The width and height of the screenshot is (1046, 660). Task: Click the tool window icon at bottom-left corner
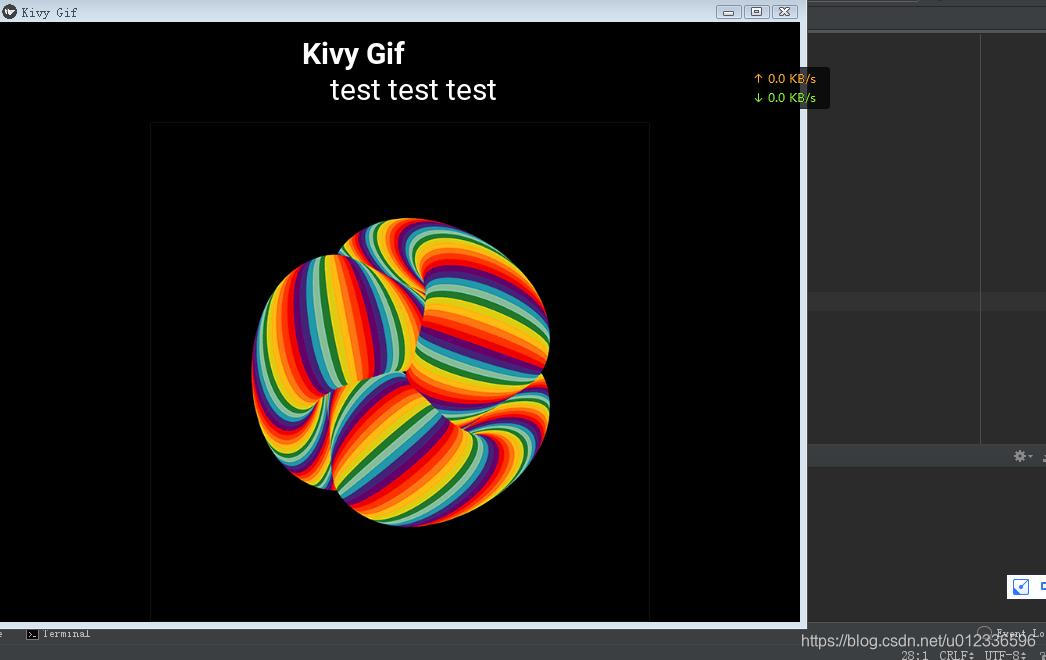click(4, 633)
